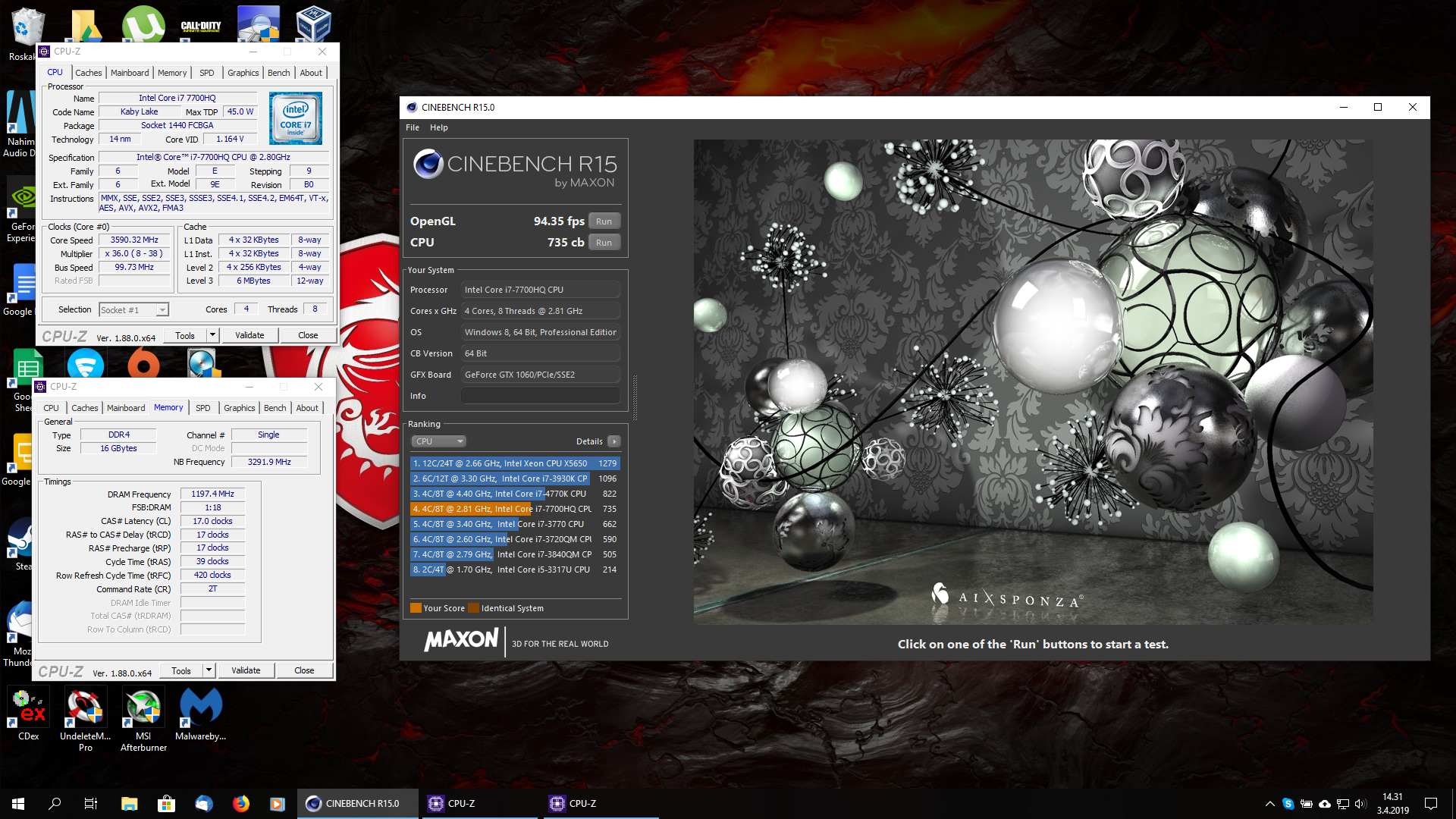Launch Firefox from the taskbar
The image size is (1456, 819).
click(x=240, y=804)
